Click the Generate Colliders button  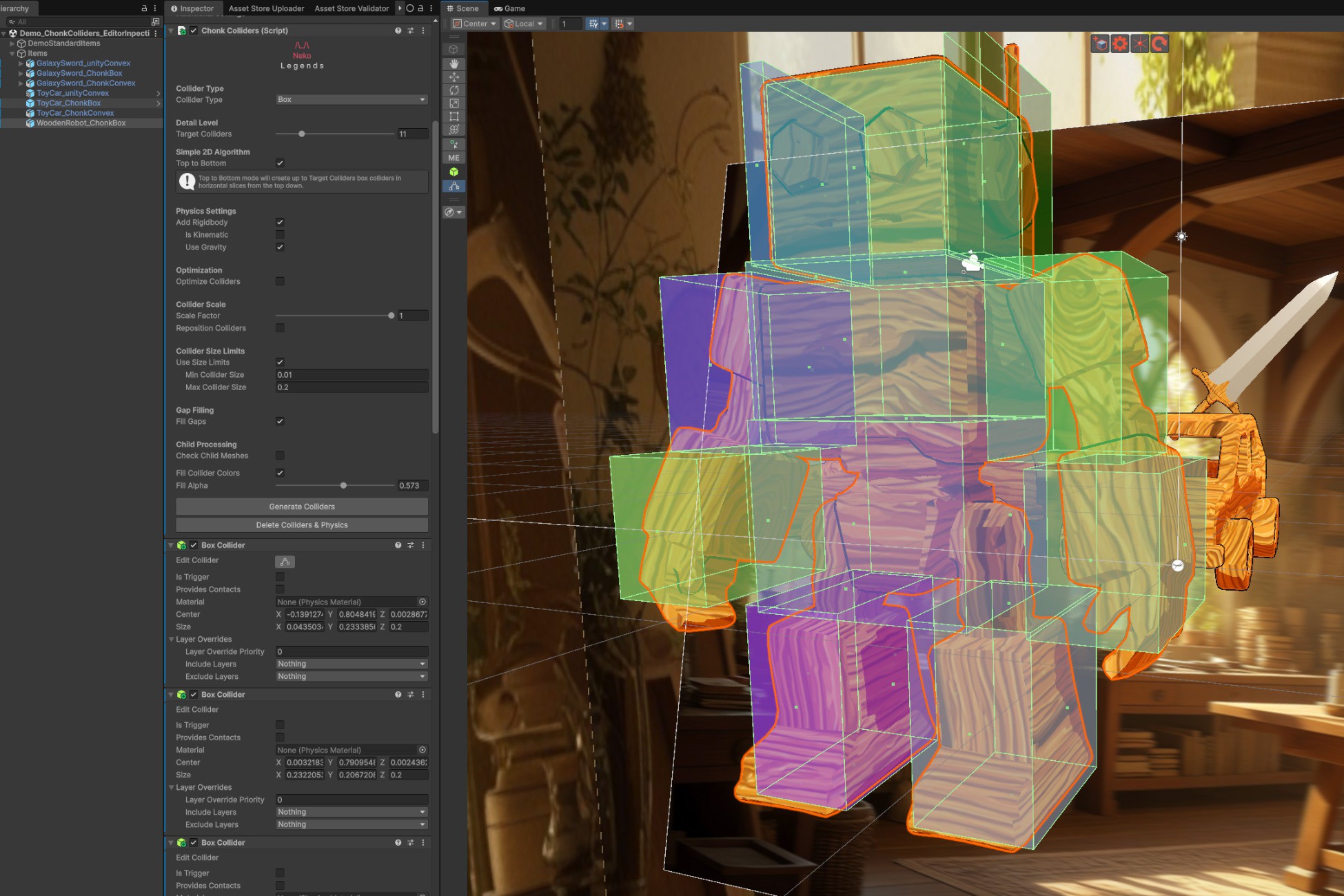[x=302, y=507]
